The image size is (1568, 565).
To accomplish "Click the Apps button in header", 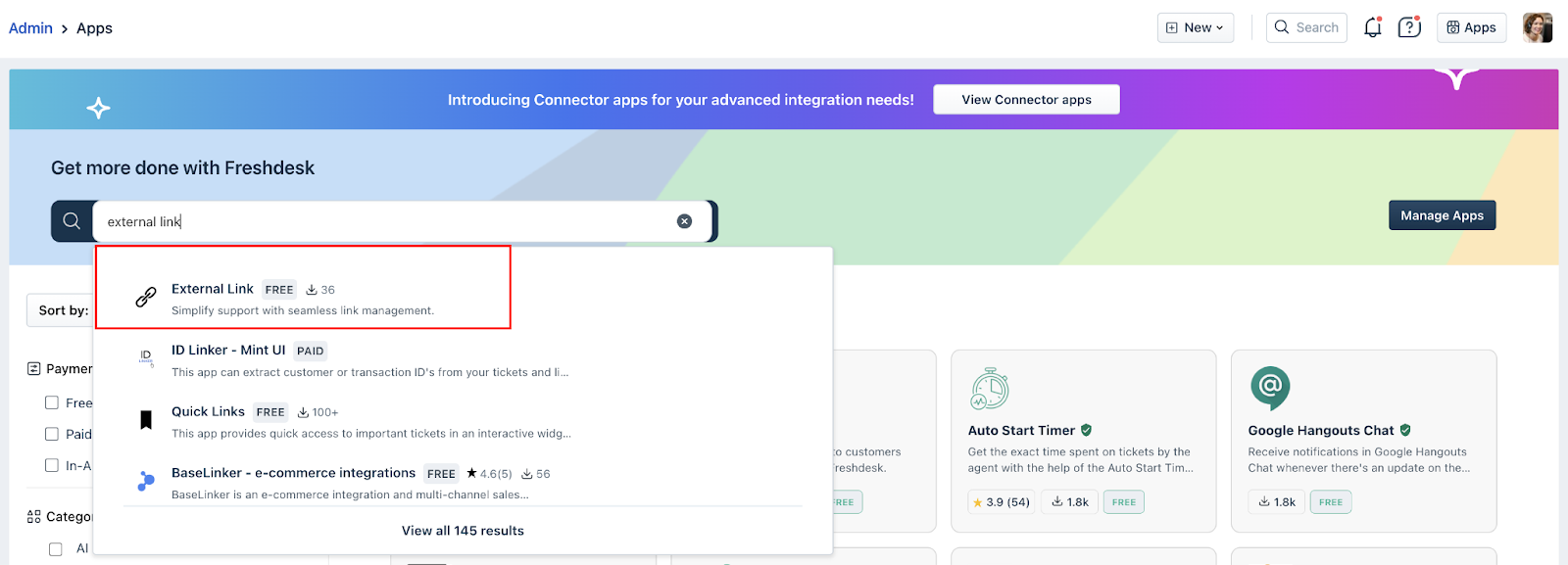I will coord(1471,27).
